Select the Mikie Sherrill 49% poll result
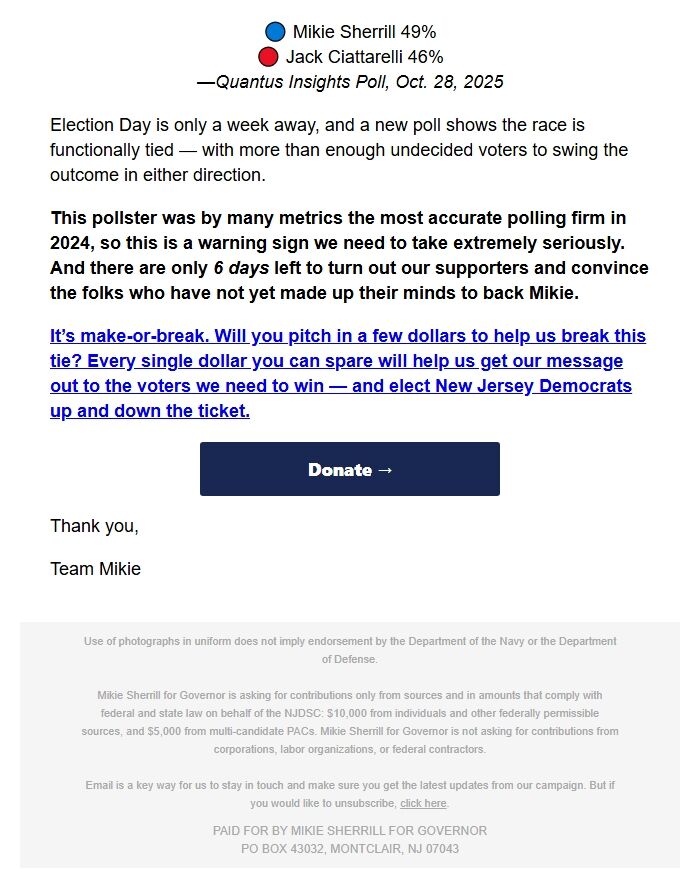 click(365, 31)
